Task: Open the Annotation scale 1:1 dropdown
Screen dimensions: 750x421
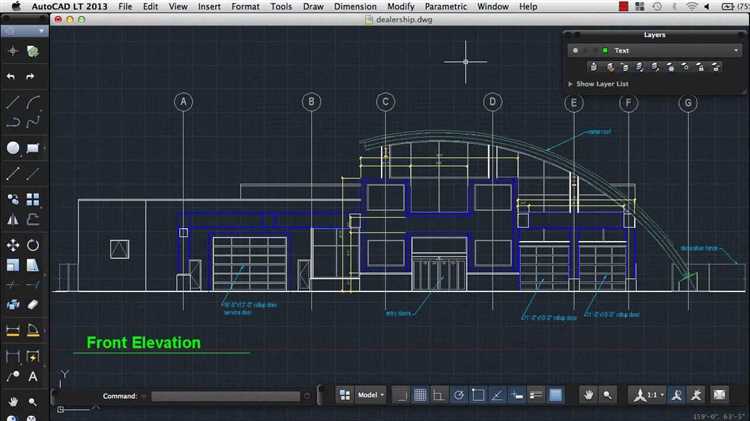Action: (651, 395)
